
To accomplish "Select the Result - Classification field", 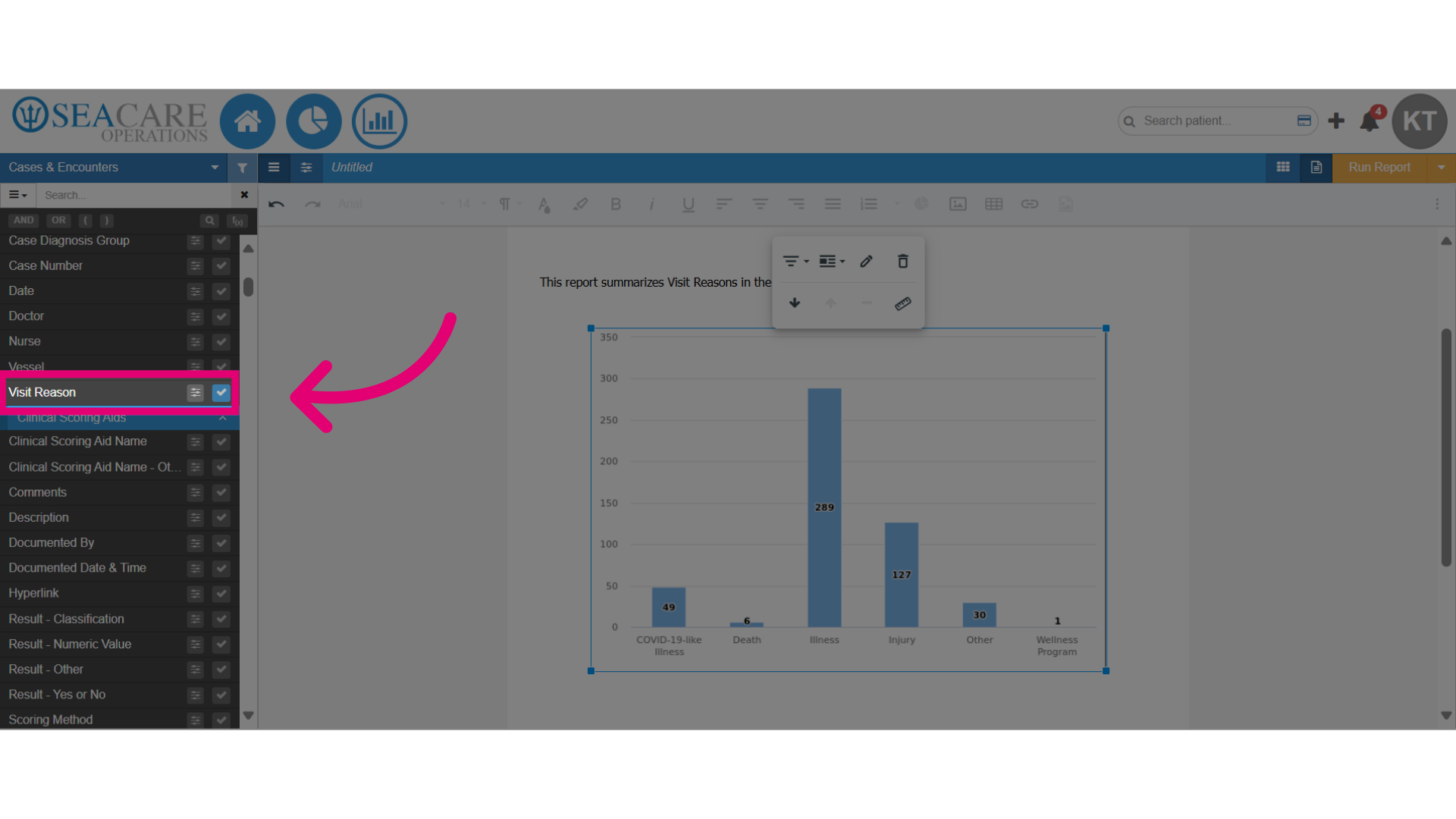I will pos(66,619).
